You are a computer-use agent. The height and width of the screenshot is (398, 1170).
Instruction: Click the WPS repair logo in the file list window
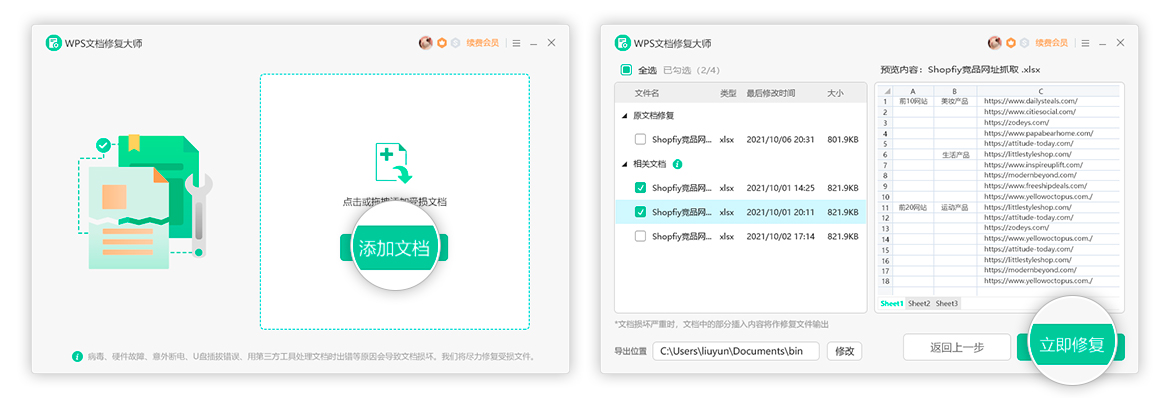click(x=622, y=43)
